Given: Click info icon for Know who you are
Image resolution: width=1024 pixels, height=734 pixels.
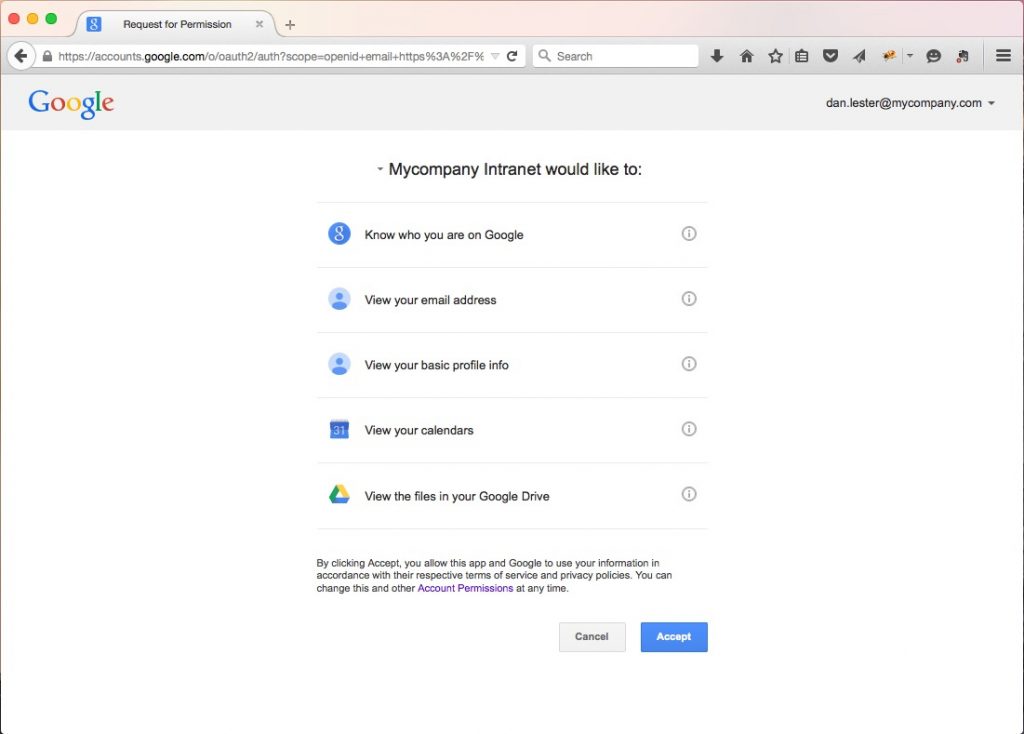Looking at the screenshot, I should click(x=689, y=233).
